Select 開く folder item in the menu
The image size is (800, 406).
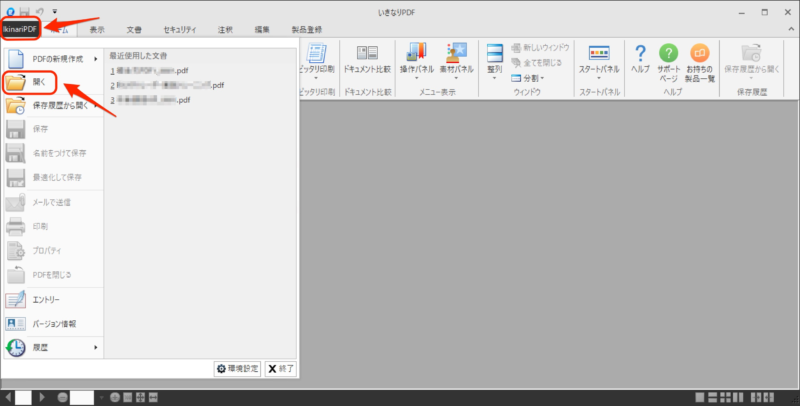(x=29, y=82)
